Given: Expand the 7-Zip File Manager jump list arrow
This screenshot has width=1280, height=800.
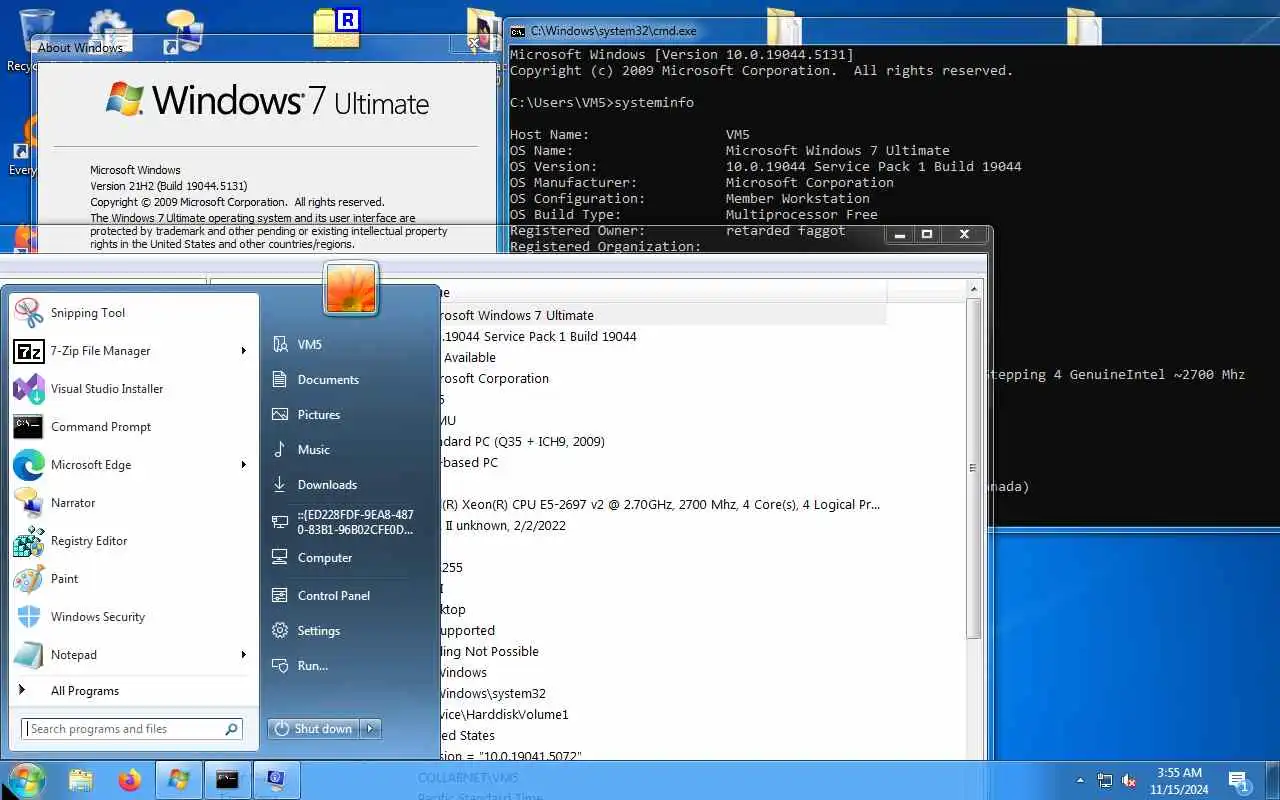Looking at the screenshot, I should click(244, 351).
